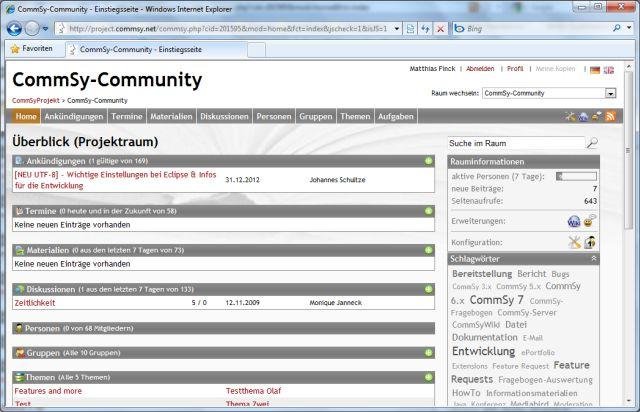Add new Gruppen entry with green plus
This screenshot has width=640, height=412.
[x=428, y=352]
